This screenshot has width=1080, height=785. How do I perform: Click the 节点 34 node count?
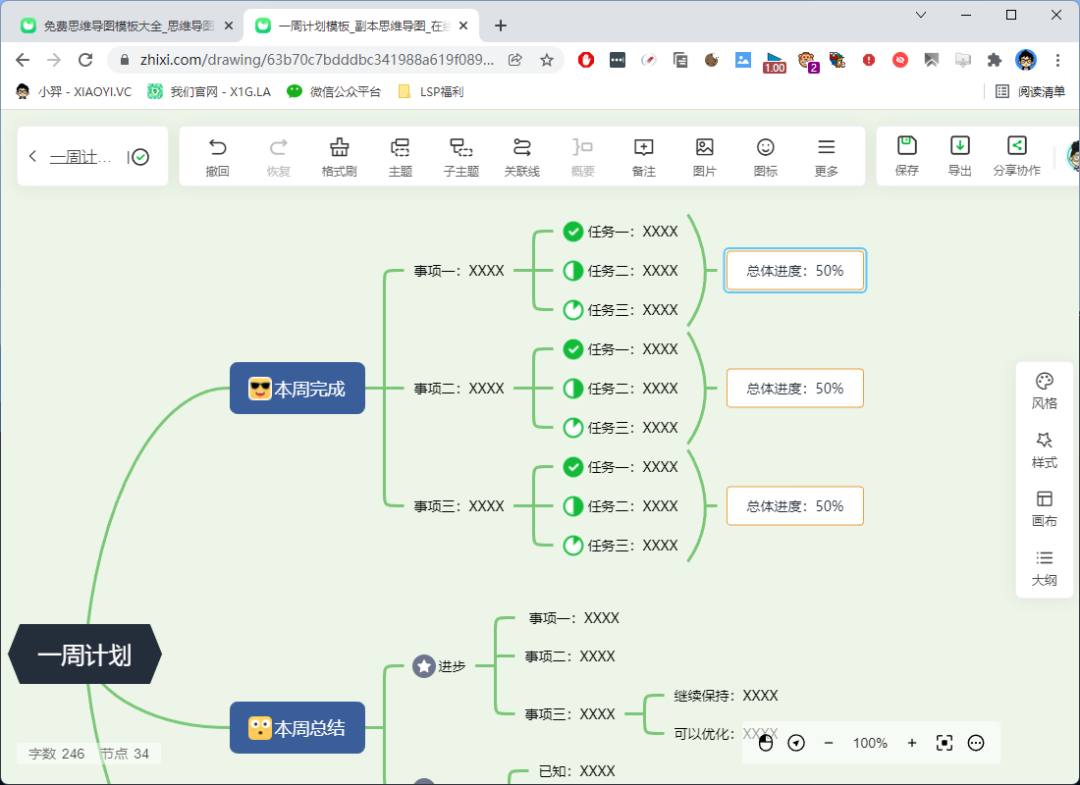pos(125,753)
